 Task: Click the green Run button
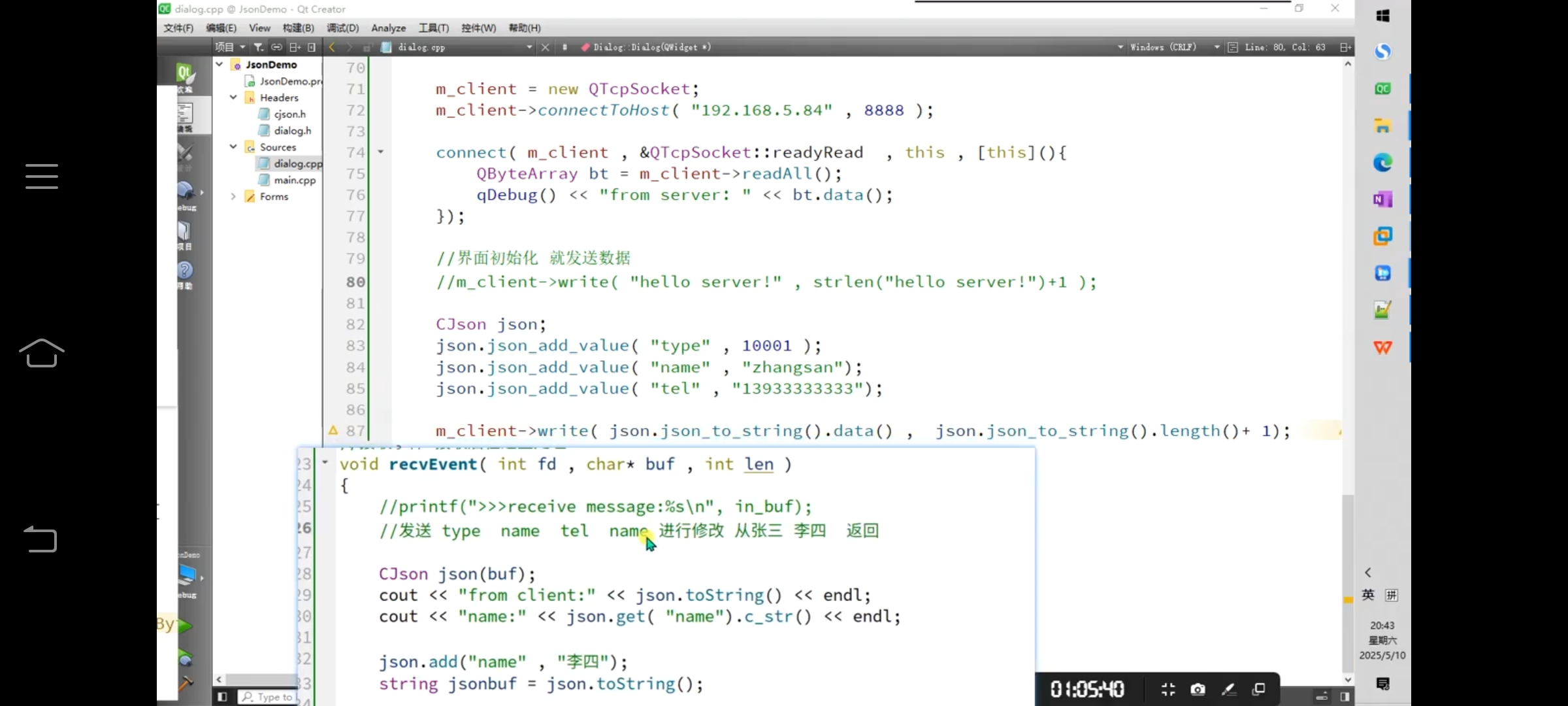185,626
